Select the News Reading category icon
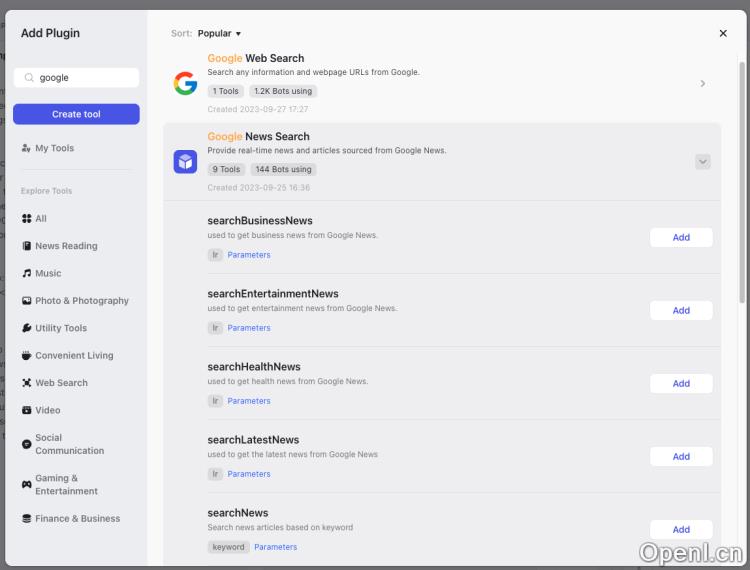This screenshot has width=750, height=570. click(27, 246)
